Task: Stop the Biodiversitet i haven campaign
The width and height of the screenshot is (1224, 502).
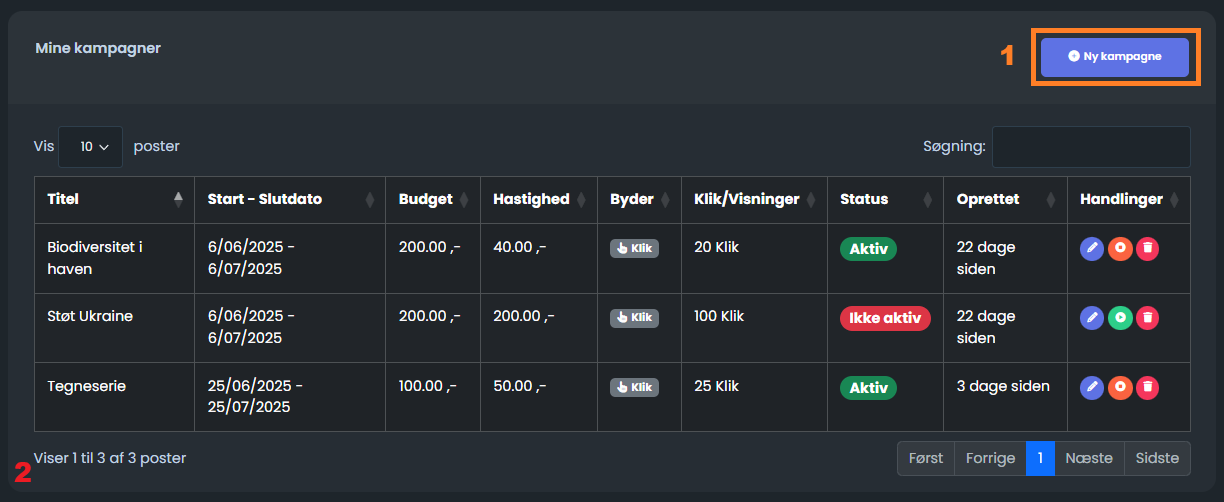Action: (1120, 248)
